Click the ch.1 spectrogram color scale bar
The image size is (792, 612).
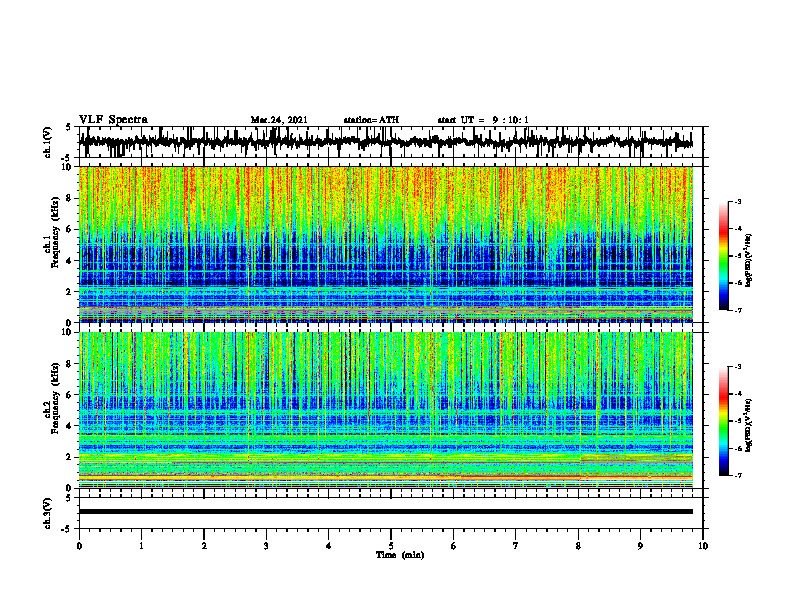pyautogui.click(x=723, y=256)
